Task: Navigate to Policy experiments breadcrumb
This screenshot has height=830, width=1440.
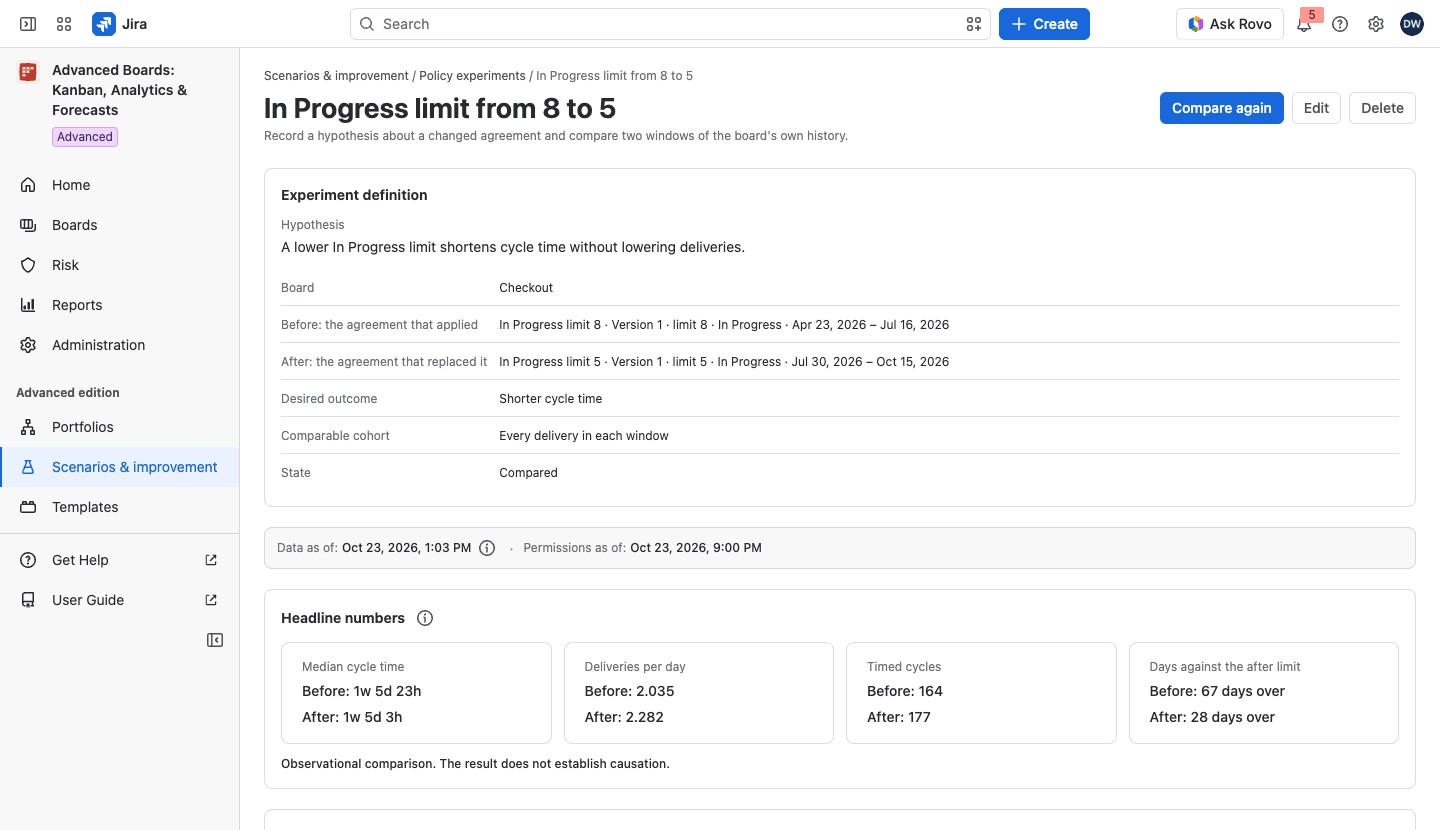Action: click(472, 76)
